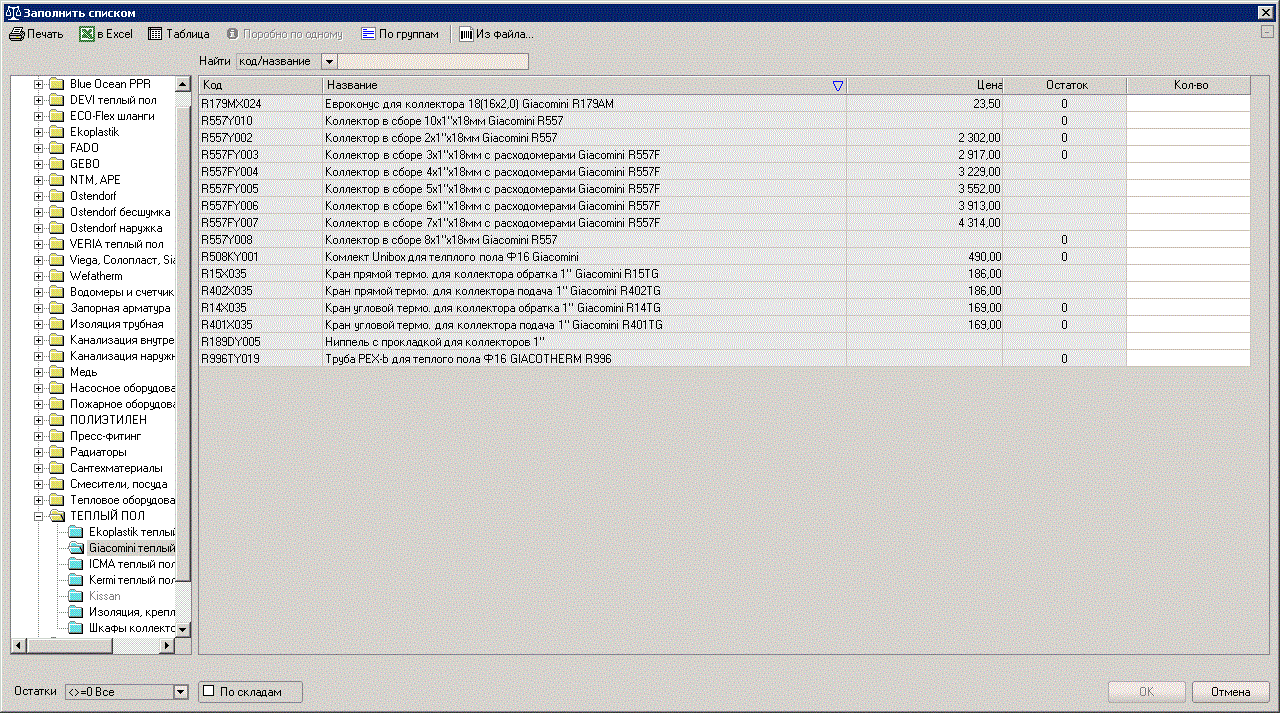Image resolution: width=1284 pixels, height=724 pixels.
Task: Click the Кол-во cell for R557Y002
Action: click(x=1189, y=138)
